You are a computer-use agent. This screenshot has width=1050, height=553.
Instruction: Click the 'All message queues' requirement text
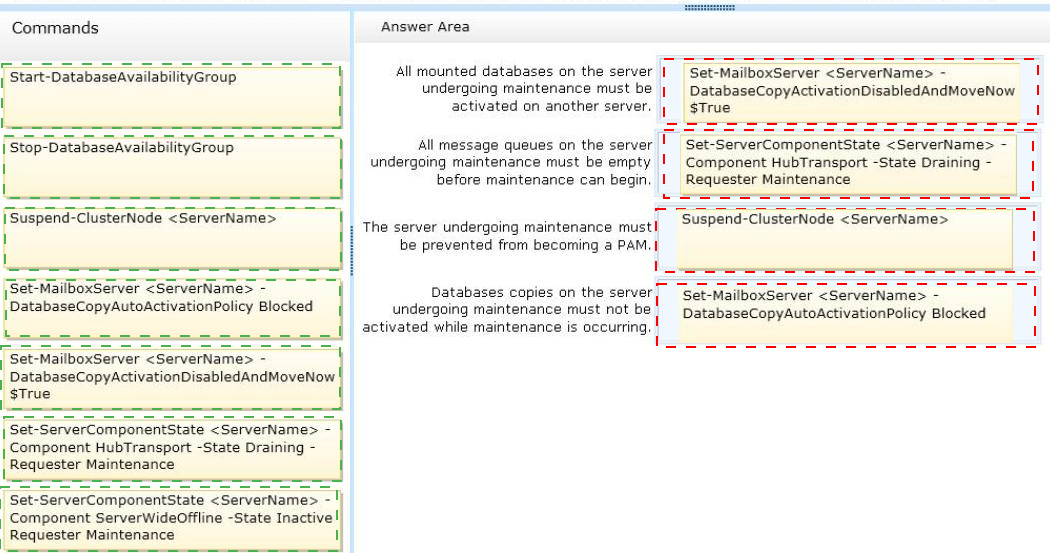(511, 162)
